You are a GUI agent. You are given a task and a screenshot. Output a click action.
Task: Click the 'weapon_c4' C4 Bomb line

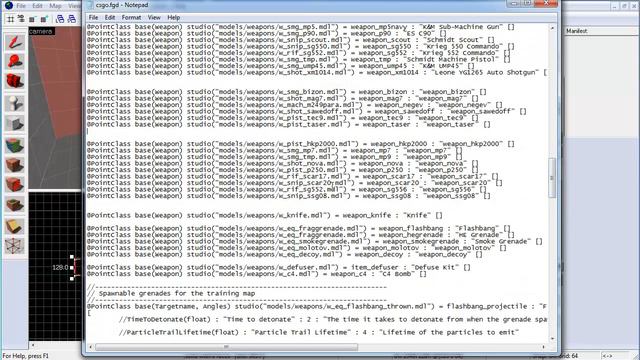tap(257, 274)
